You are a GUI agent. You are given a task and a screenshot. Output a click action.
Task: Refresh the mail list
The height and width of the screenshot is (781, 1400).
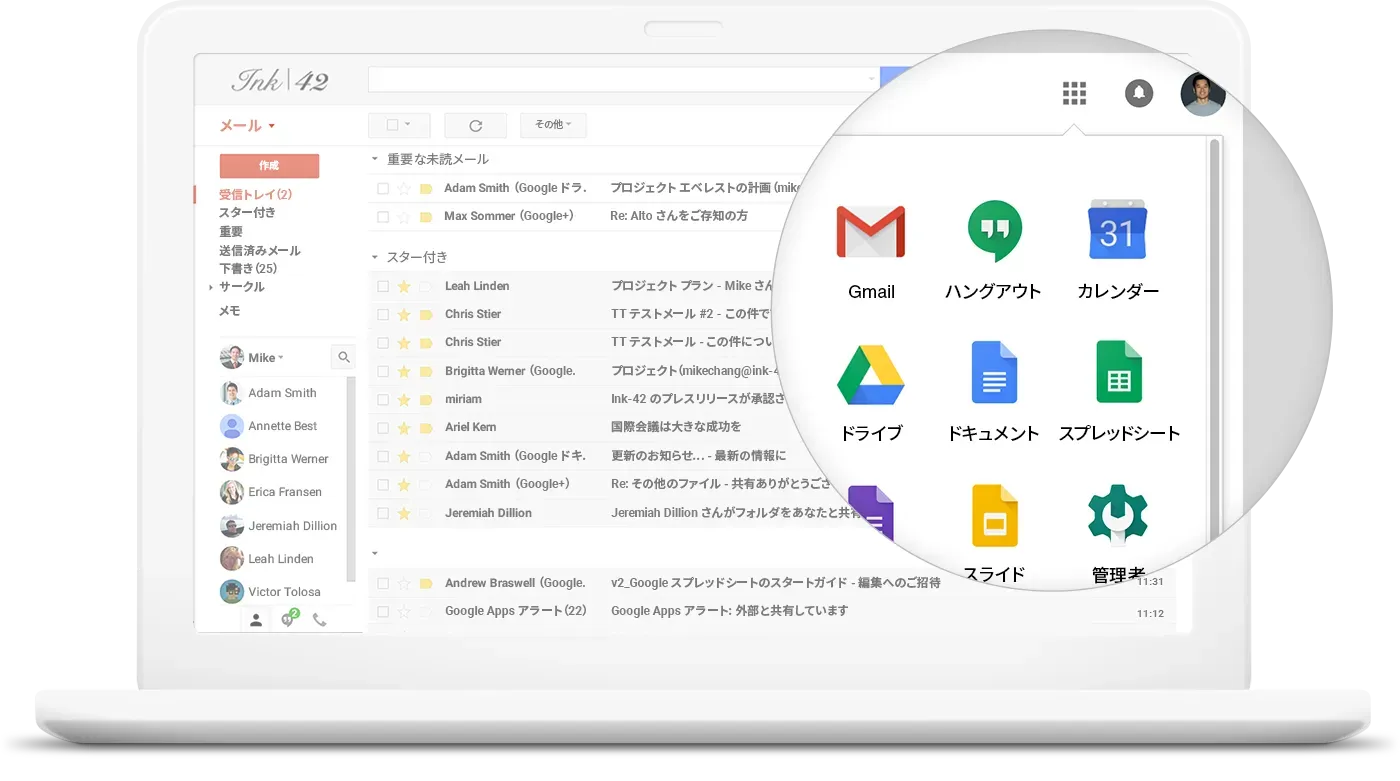tap(476, 126)
